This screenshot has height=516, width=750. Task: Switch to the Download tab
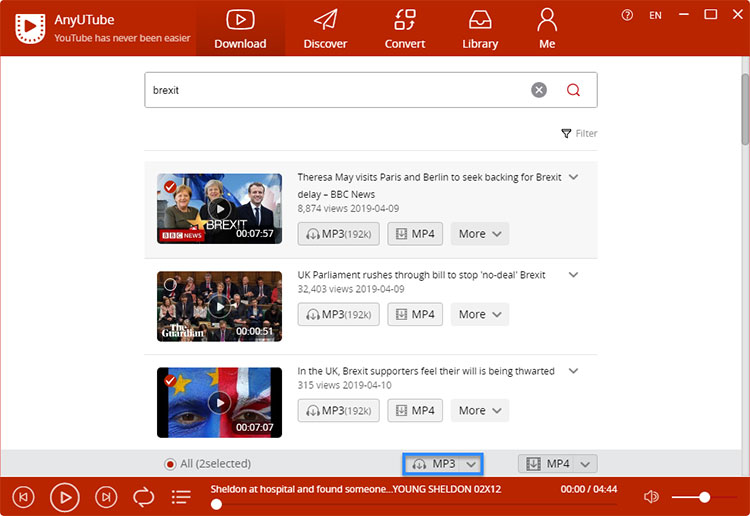point(240,29)
